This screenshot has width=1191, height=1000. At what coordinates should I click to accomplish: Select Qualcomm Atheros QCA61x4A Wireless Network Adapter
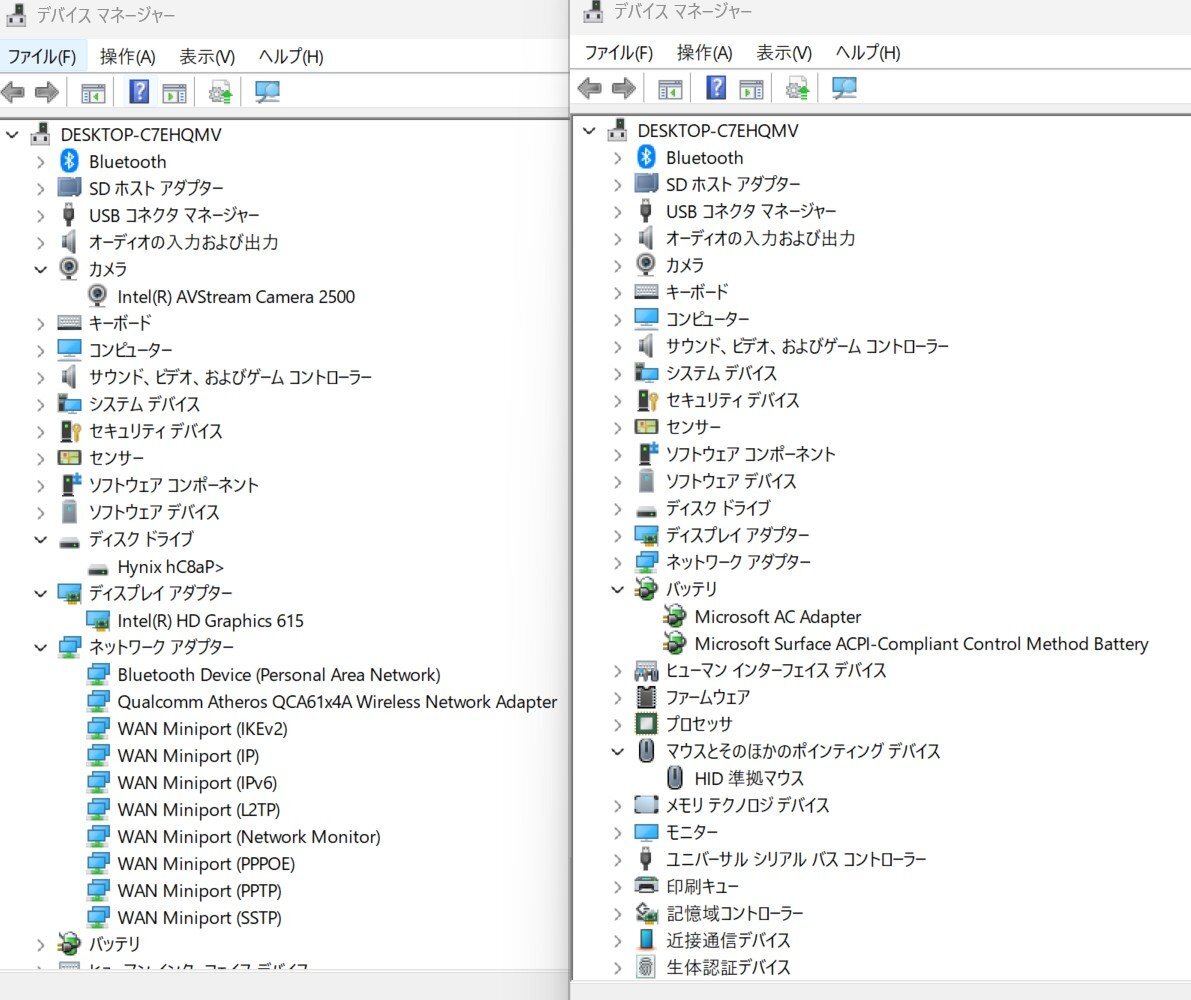pyautogui.click(x=337, y=702)
